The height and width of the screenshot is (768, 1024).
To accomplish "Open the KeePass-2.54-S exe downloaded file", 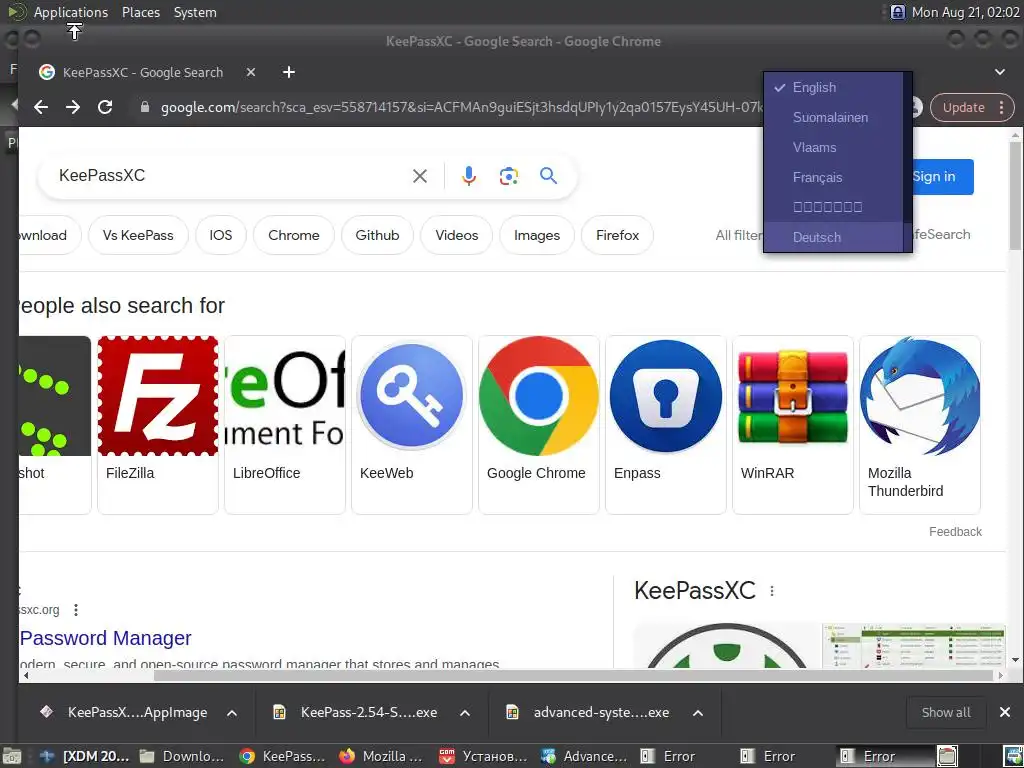I will point(357,712).
